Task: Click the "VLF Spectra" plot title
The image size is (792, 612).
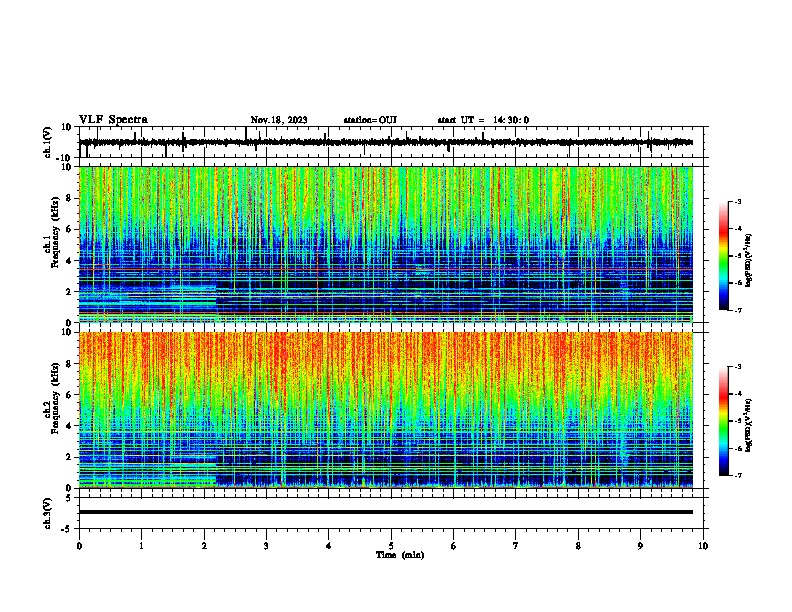Action: 113,120
